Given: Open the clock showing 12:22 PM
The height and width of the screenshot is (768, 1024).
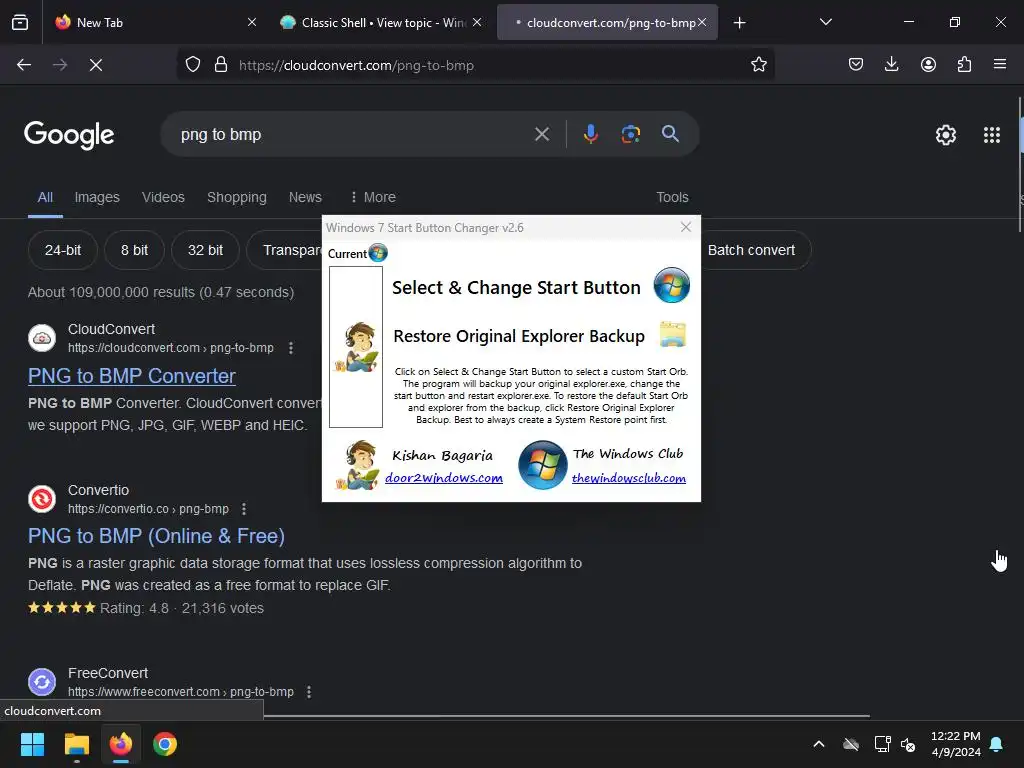Looking at the screenshot, I should (955, 744).
